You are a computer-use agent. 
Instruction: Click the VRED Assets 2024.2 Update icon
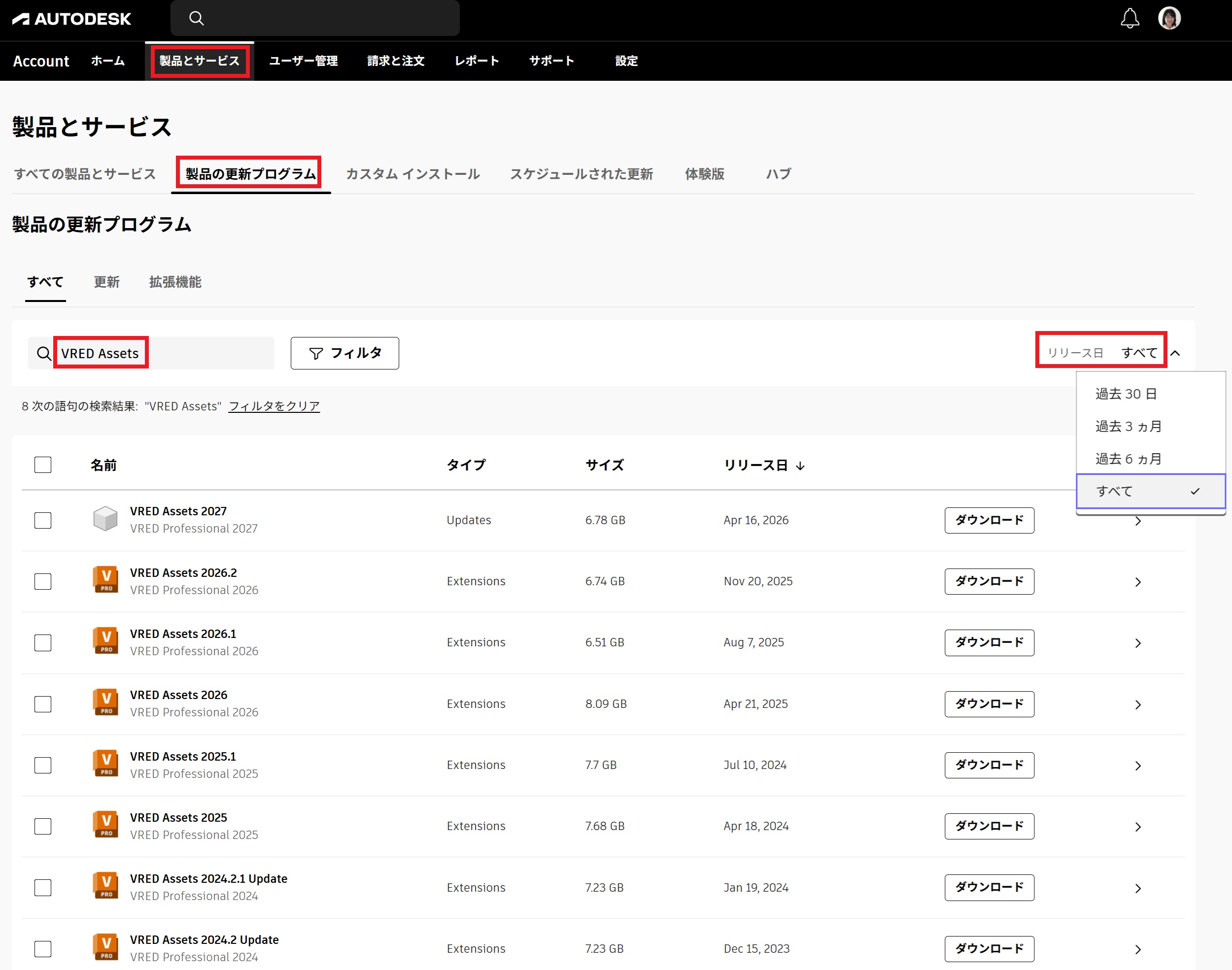click(x=105, y=947)
